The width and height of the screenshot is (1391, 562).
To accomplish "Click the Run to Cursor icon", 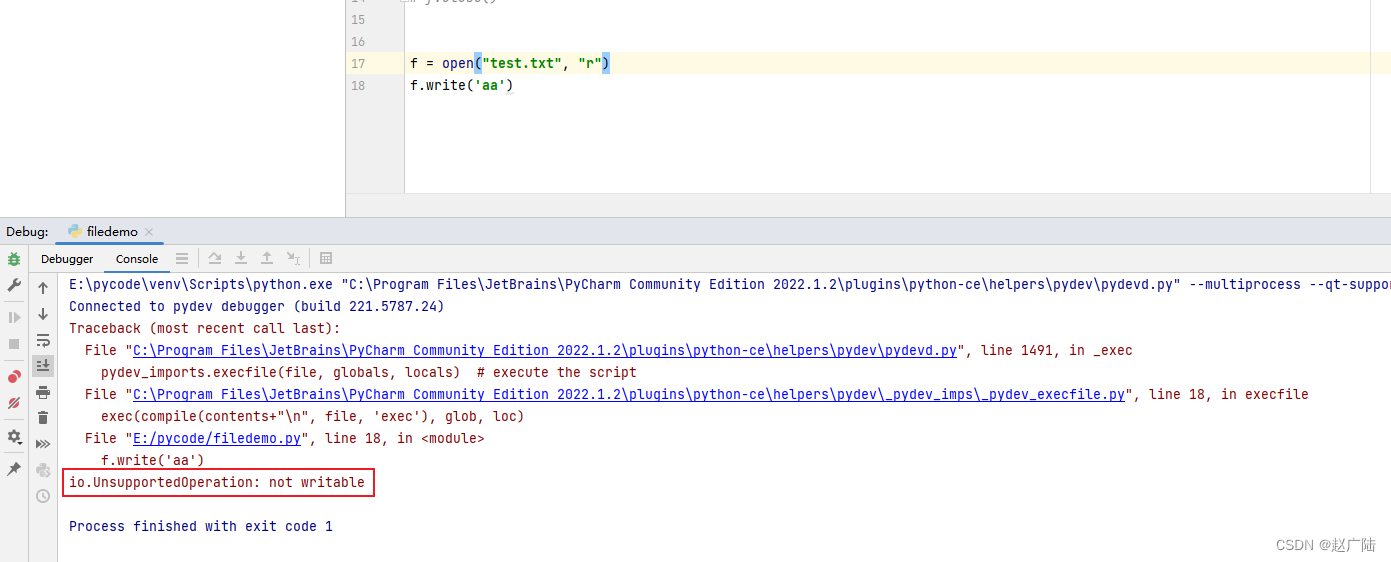I will click(x=293, y=258).
